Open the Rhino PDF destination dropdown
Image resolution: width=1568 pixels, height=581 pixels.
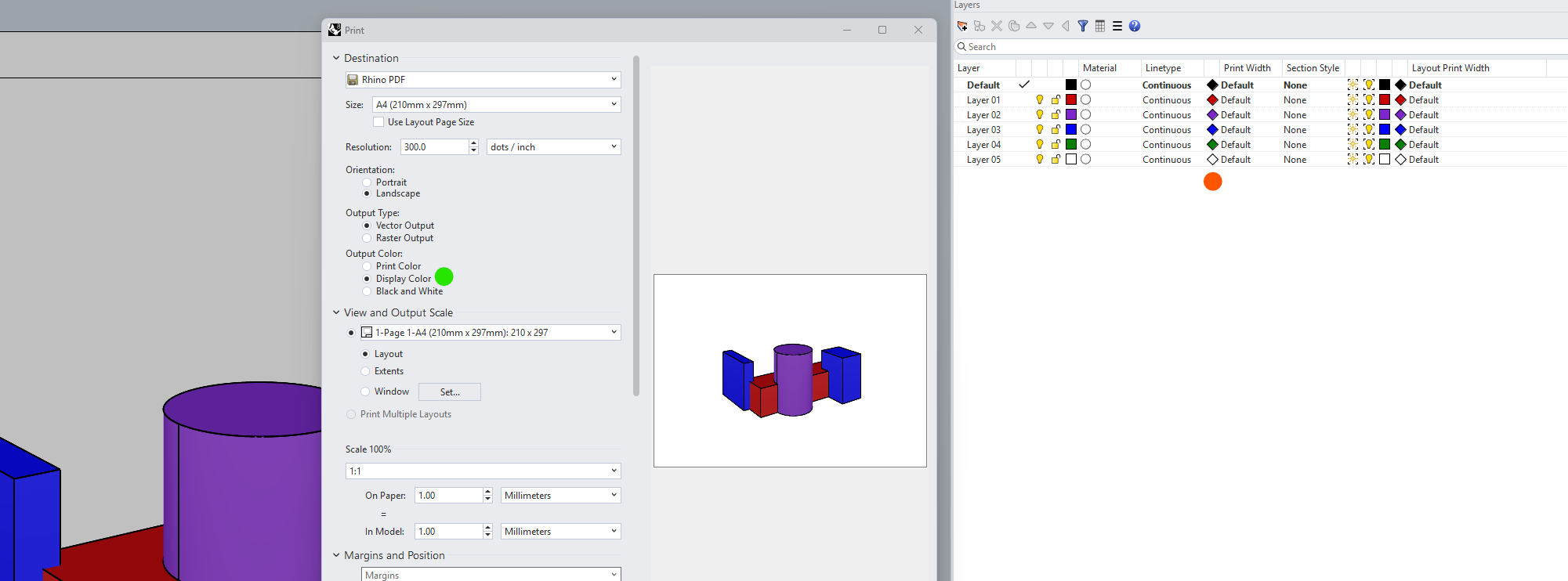tap(483, 80)
